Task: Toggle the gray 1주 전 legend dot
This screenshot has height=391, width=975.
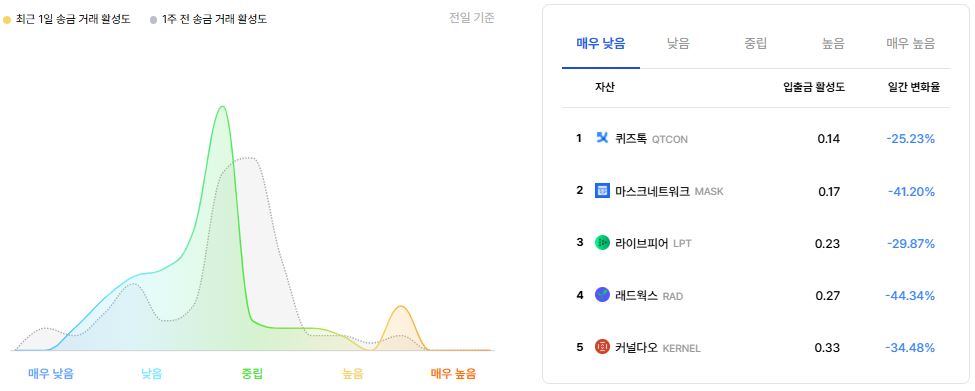Action: [x=154, y=20]
